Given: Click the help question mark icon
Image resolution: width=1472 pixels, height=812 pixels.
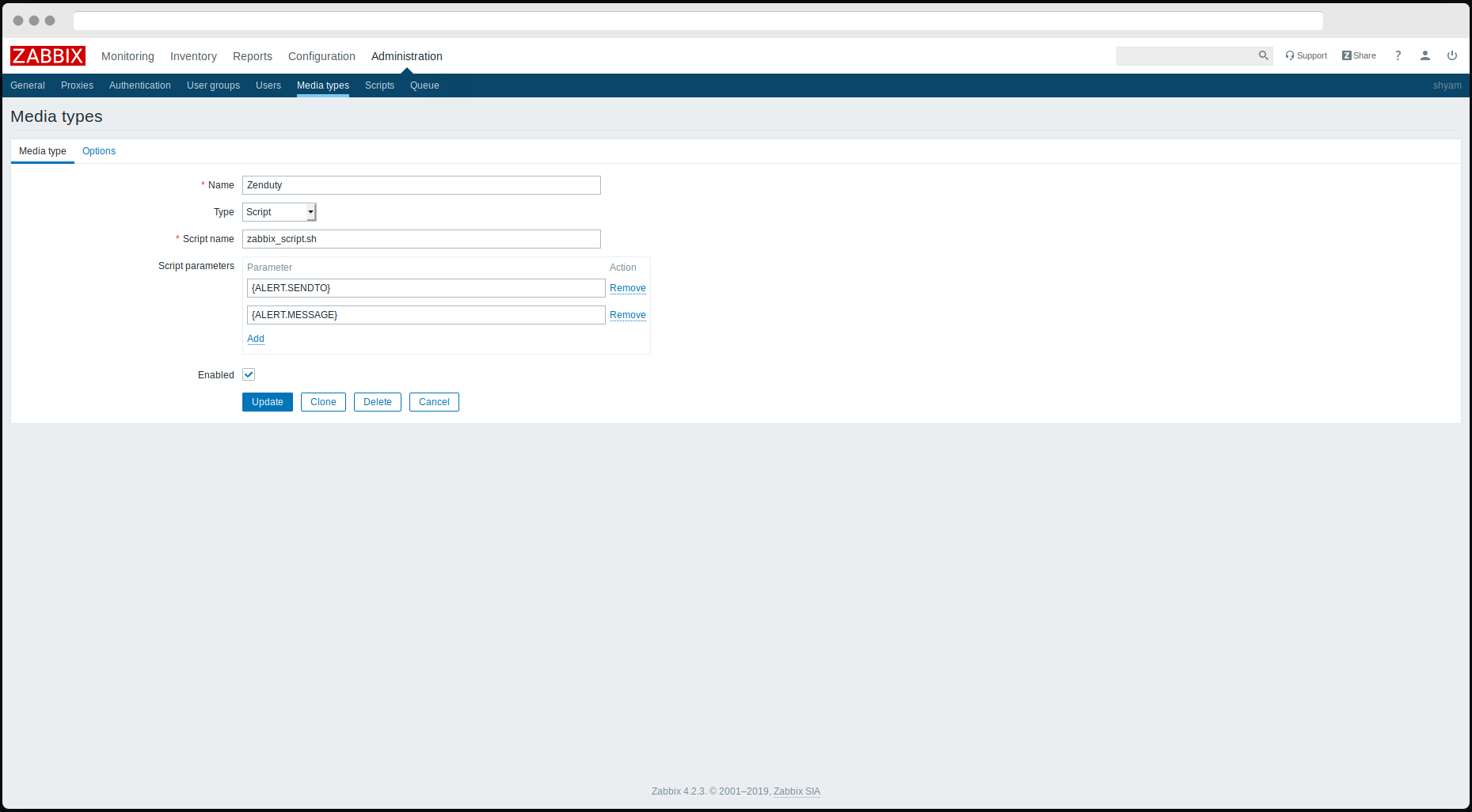Looking at the screenshot, I should pos(1398,55).
